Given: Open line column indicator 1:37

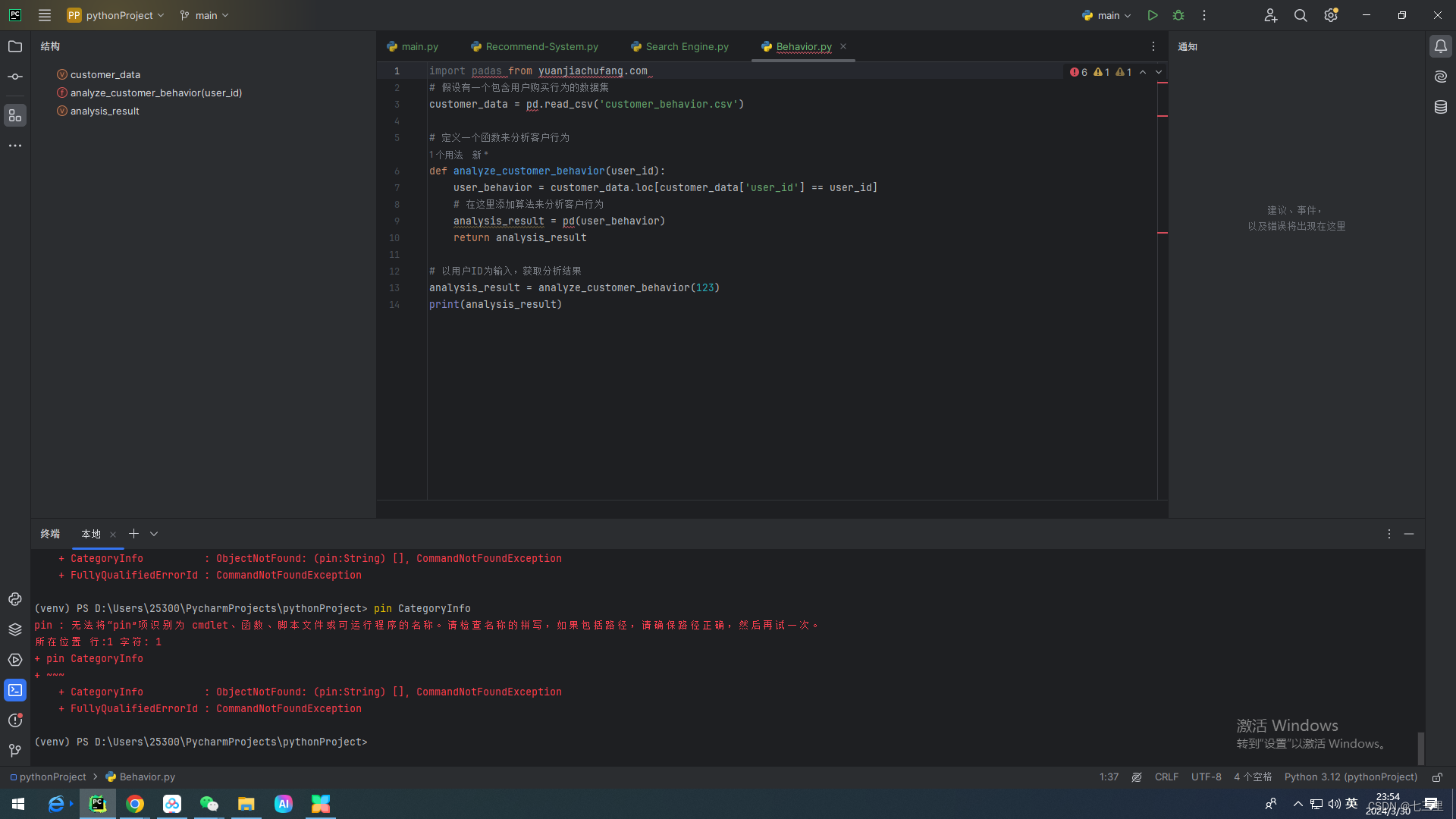Looking at the screenshot, I should point(1109,777).
